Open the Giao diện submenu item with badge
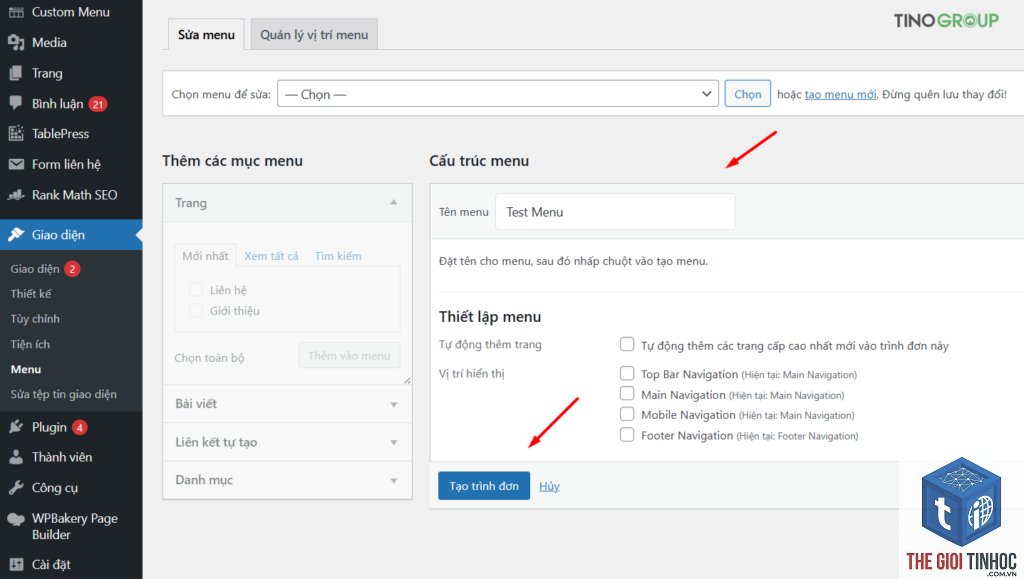 (x=35, y=269)
